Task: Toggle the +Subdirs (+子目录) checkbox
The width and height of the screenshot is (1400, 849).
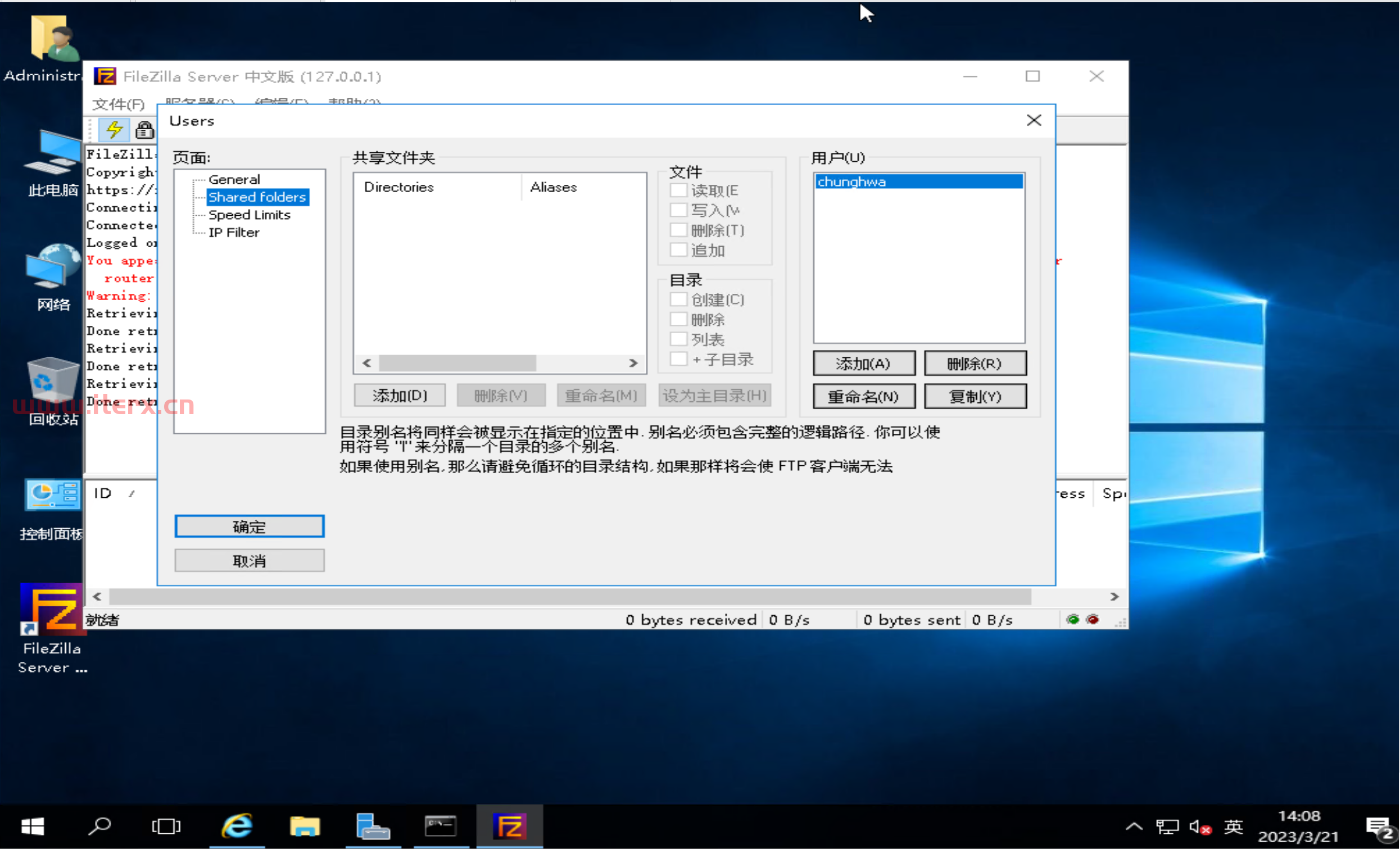Action: pyautogui.click(x=678, y=359)
